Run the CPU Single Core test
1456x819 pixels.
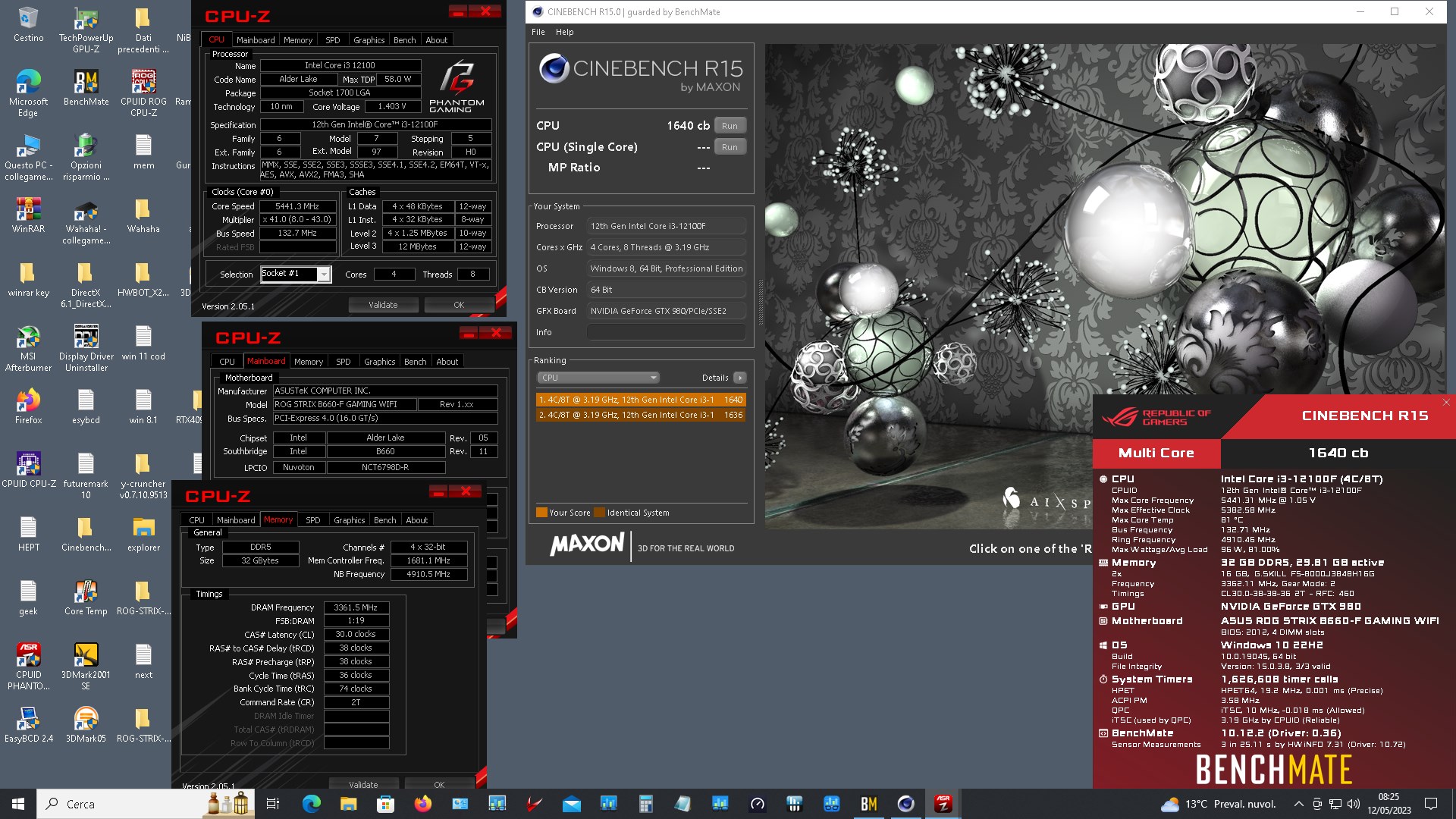point(730,147)
